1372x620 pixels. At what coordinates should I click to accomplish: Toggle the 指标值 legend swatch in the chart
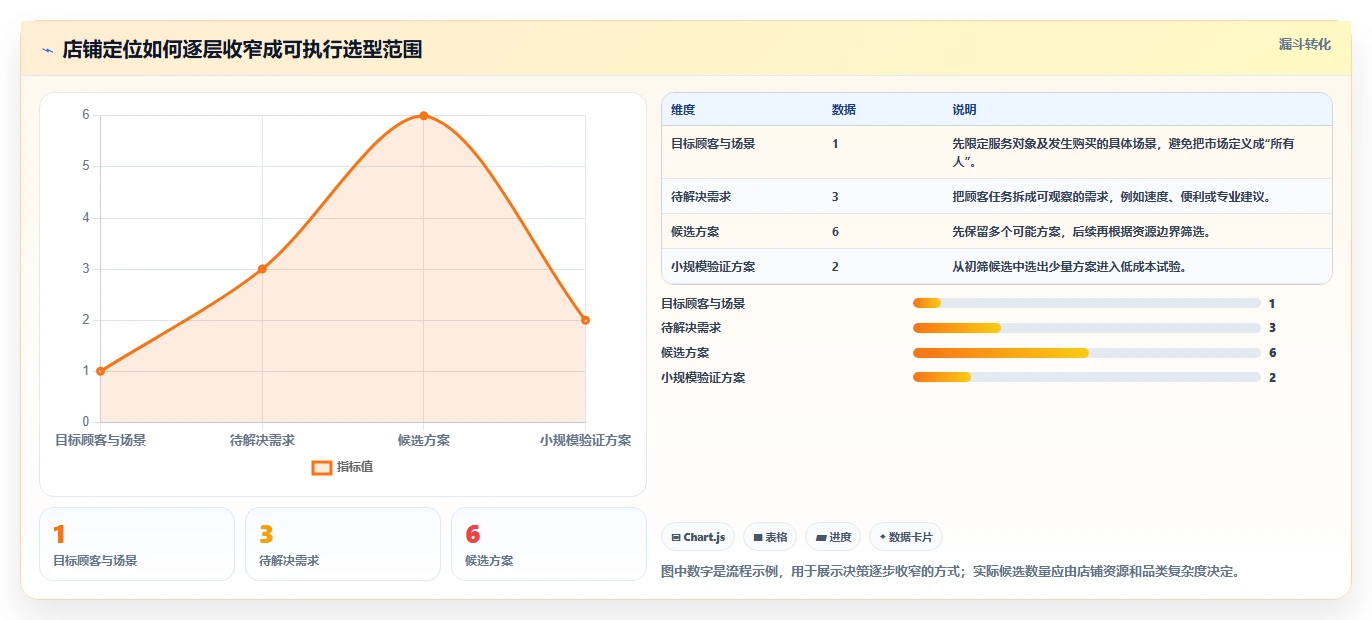(x=322, y=467)
